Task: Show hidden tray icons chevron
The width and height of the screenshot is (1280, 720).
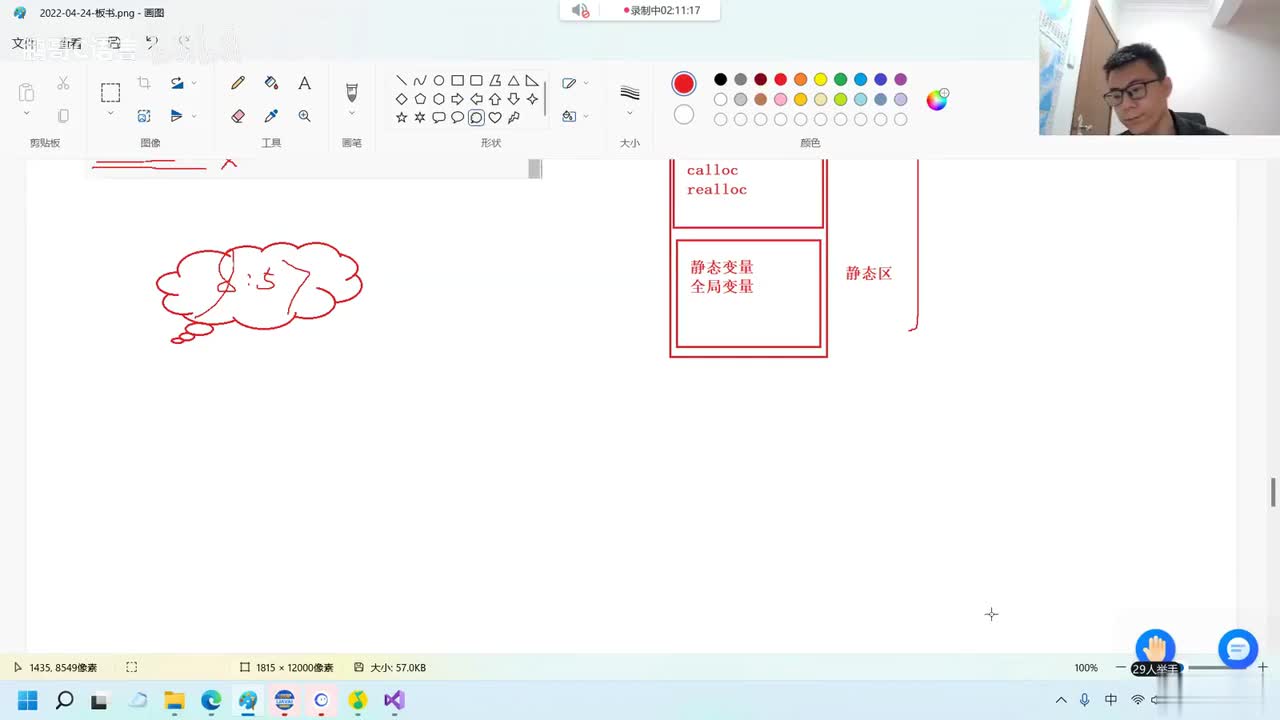Action: [1061, 700]
